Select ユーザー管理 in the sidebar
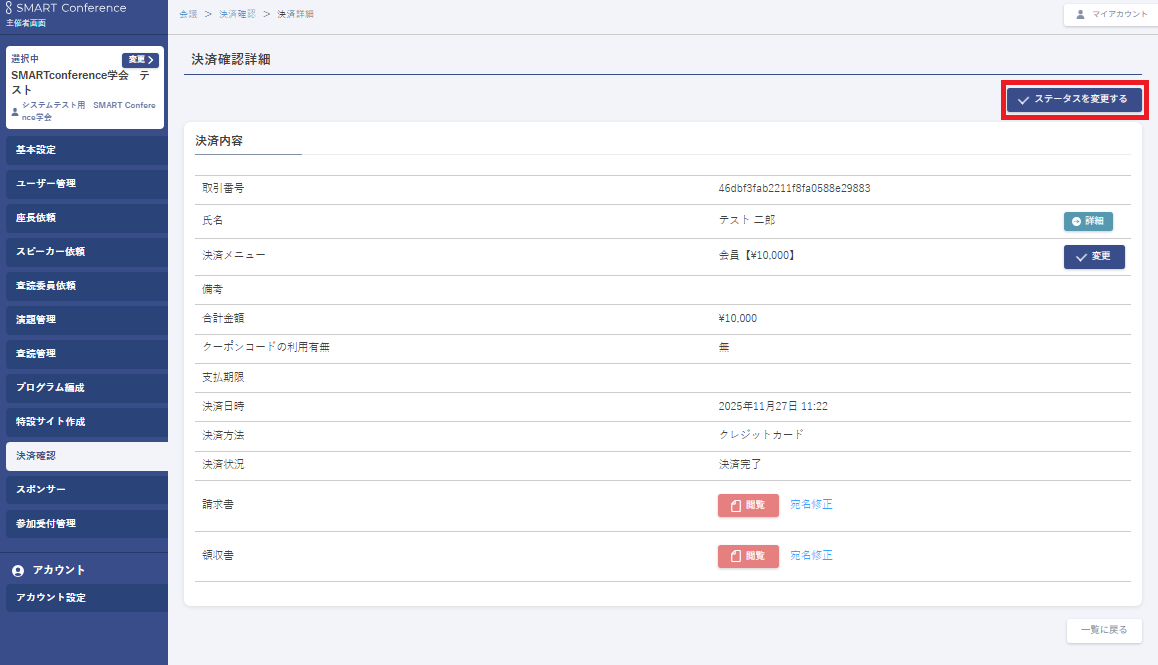This screenshot has width=1158, height=665. 84,184
